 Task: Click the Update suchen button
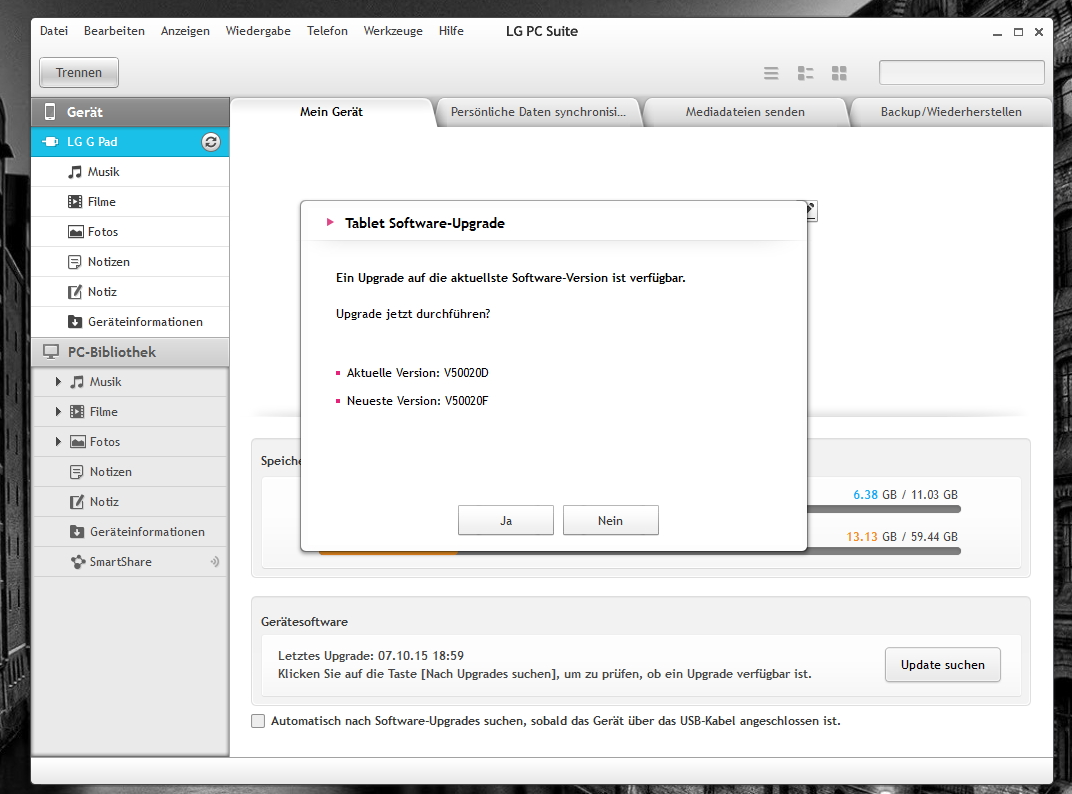point(943,665)
